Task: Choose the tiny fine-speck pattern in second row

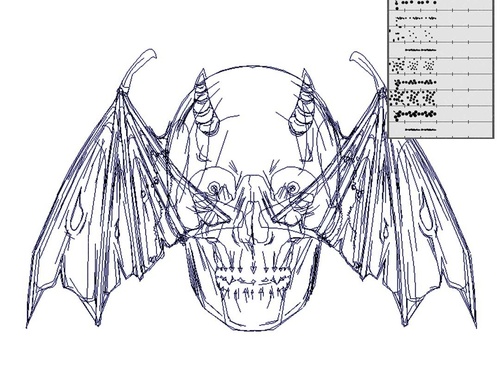Action: (x=416, y=19)
